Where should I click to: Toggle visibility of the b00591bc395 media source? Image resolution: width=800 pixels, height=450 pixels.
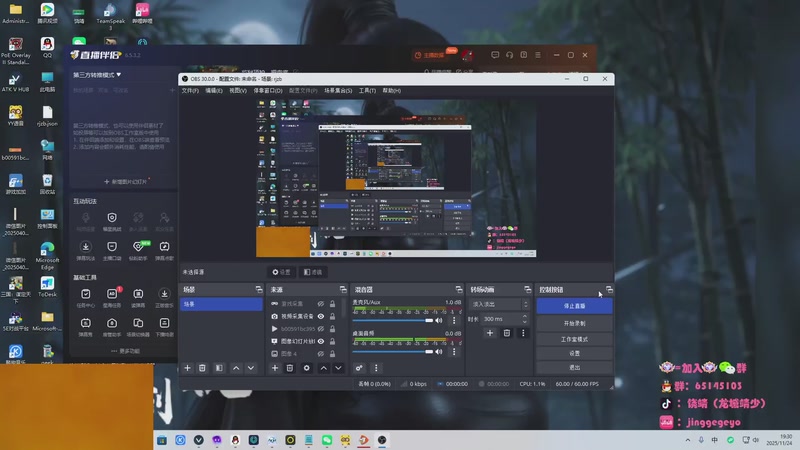coord(321,329)
